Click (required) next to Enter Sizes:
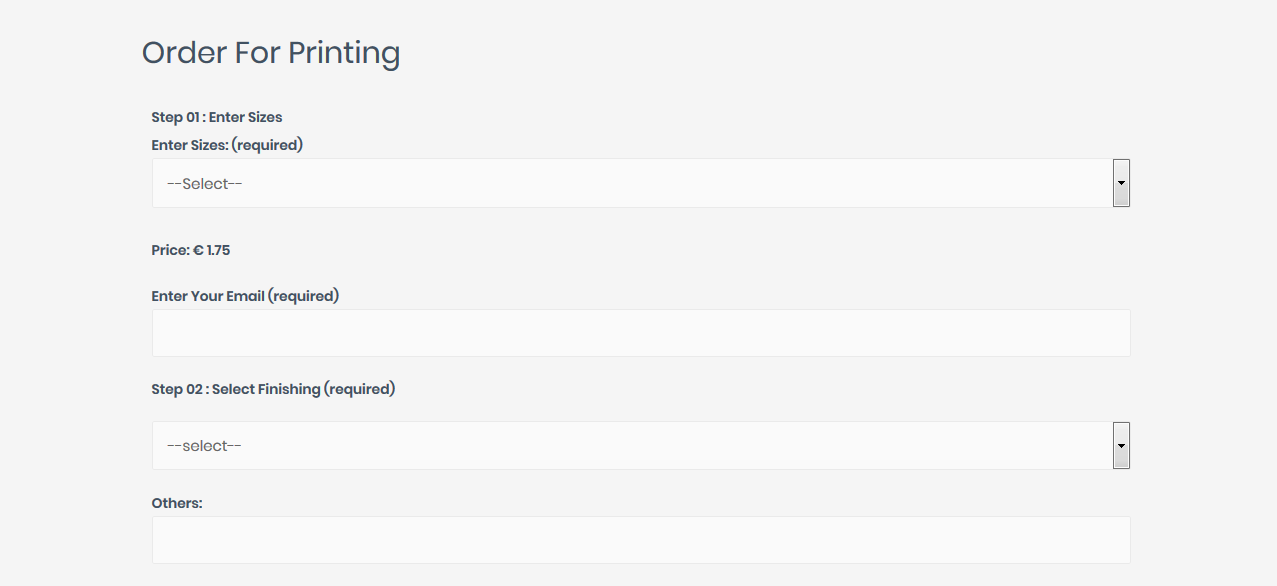This screenshot has width=1277, height=586. tap(267, 145)
